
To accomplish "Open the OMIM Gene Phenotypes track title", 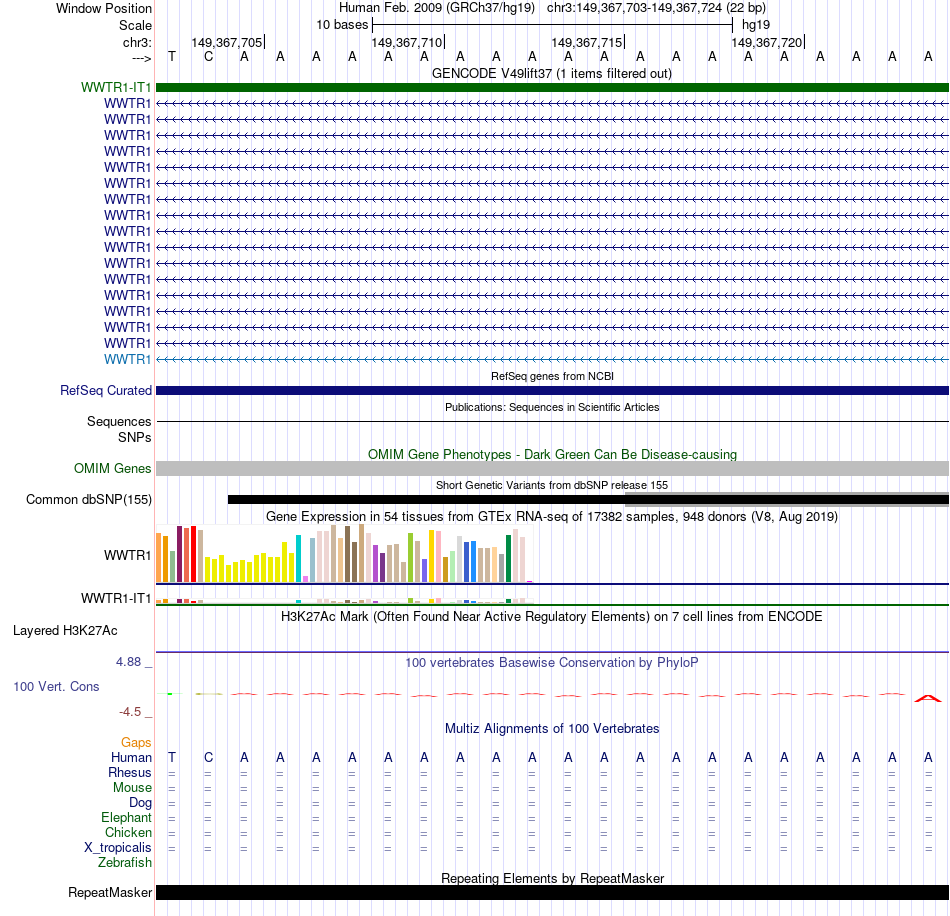I will (x=552, y=454).
